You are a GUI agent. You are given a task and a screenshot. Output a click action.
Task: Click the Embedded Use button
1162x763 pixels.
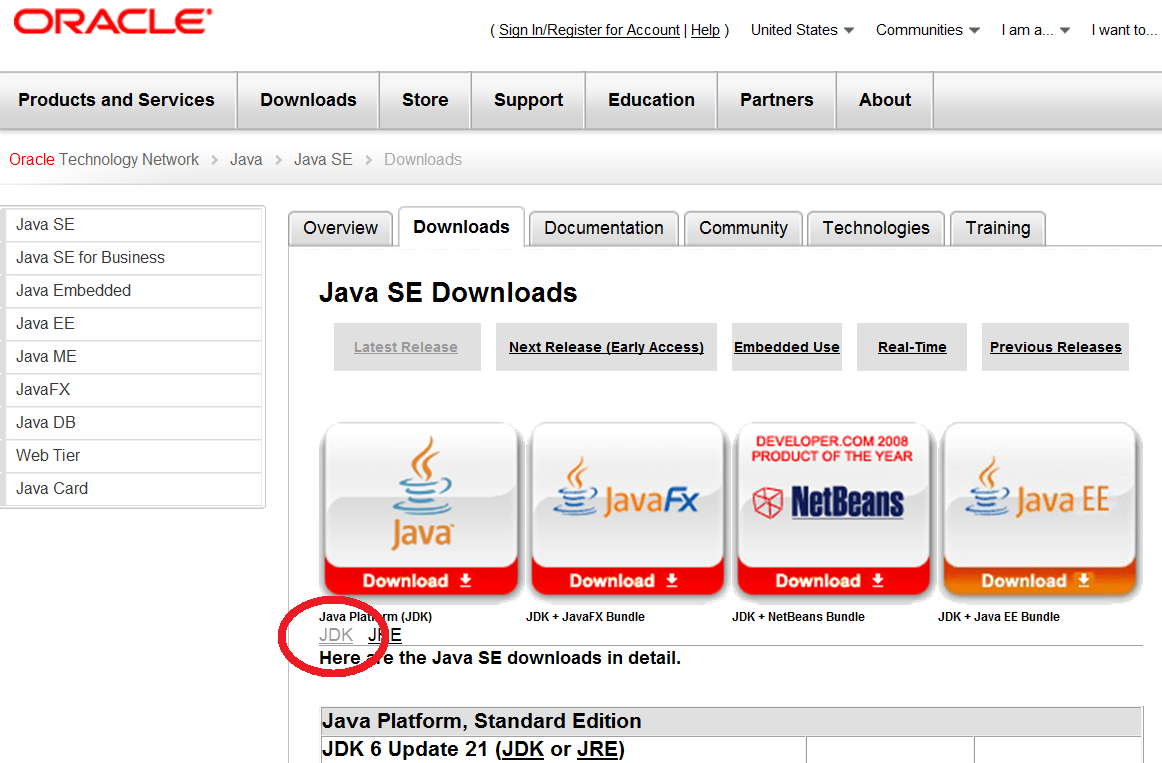786,347
